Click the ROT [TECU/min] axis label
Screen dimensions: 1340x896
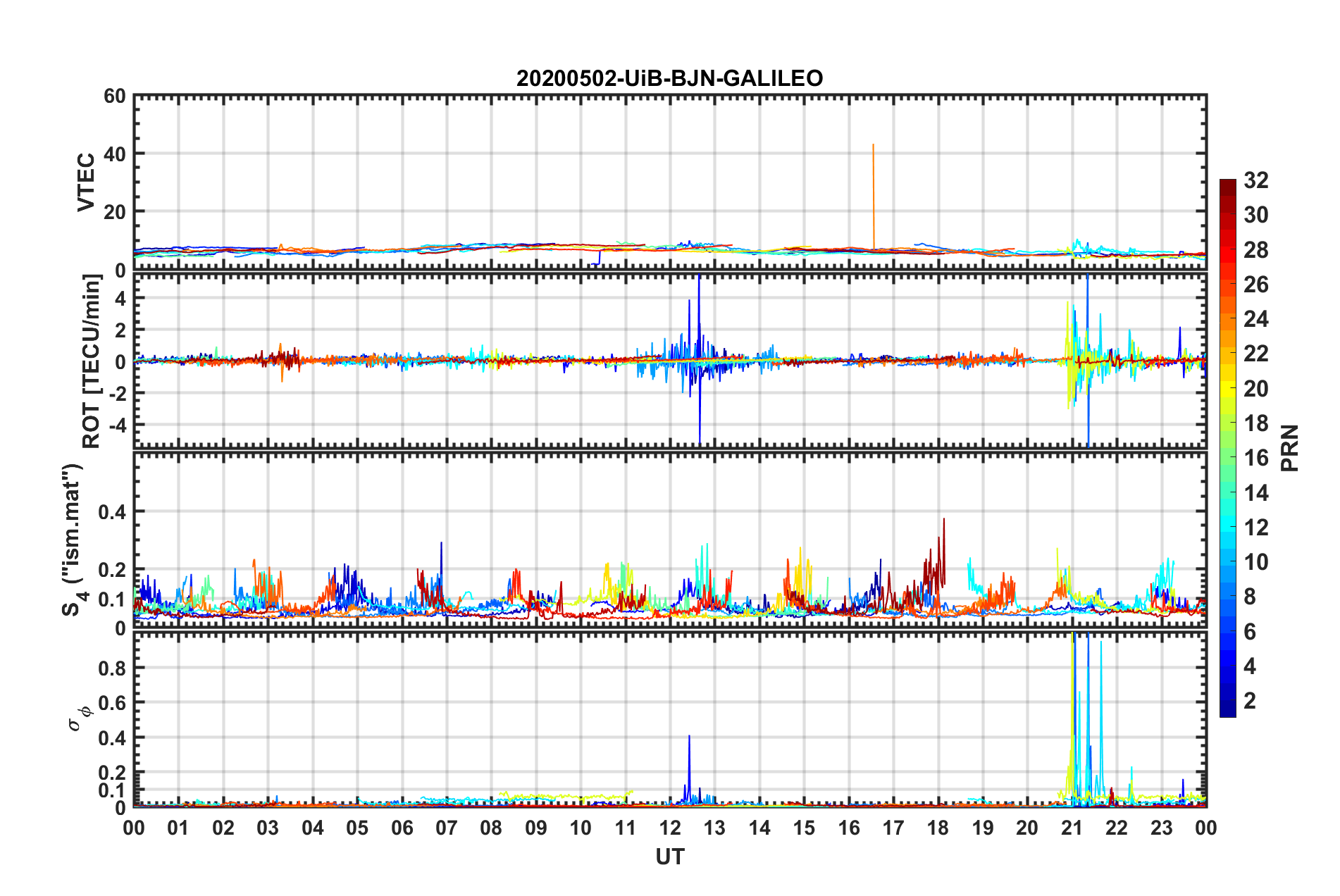[x=92, y=361]
